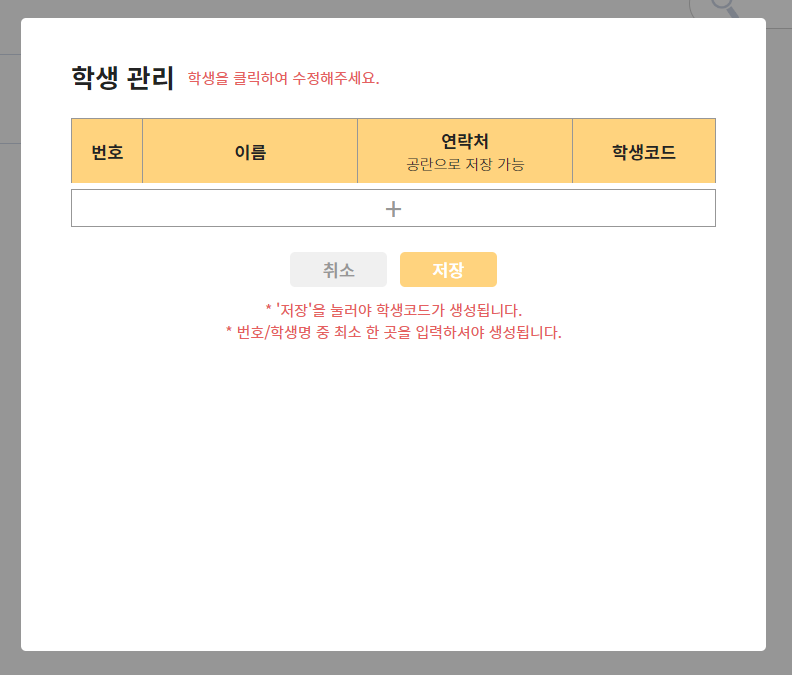
Task: Add a new student row with plus
Action: [393, 208]
